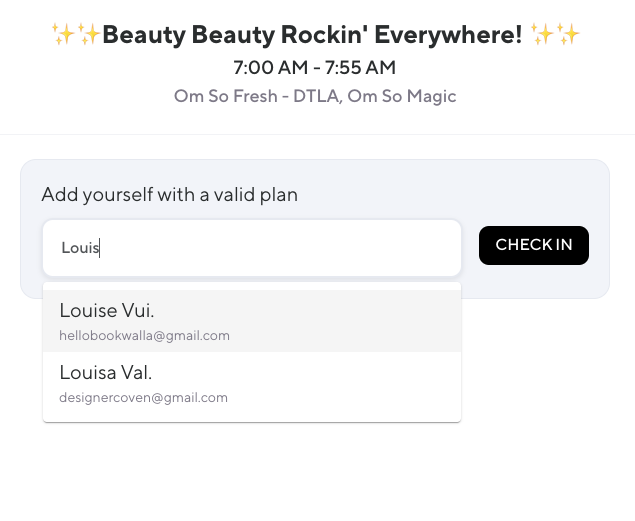Viewport: 635px width, 521px height.
Task: Click the "Louisa Val." name text
Action: click(x=106, y=373)
